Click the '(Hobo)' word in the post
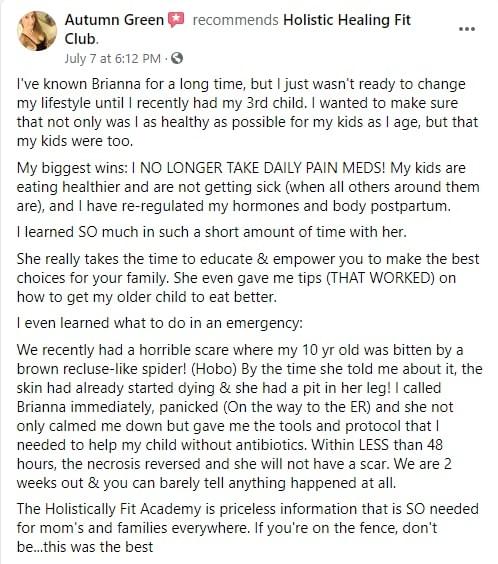The height and width of the screenshot is (564, 498). (214, 369)
